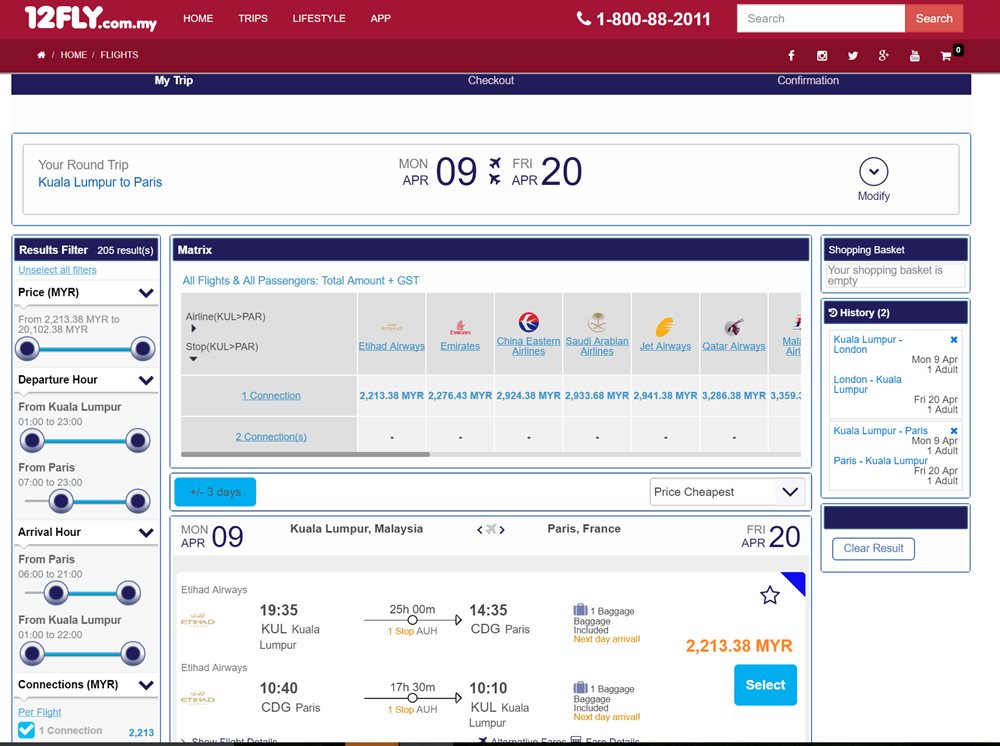Click the maximum price slider handle
This screenshot has width=1000, height=746.
click(x=142, y=349)
